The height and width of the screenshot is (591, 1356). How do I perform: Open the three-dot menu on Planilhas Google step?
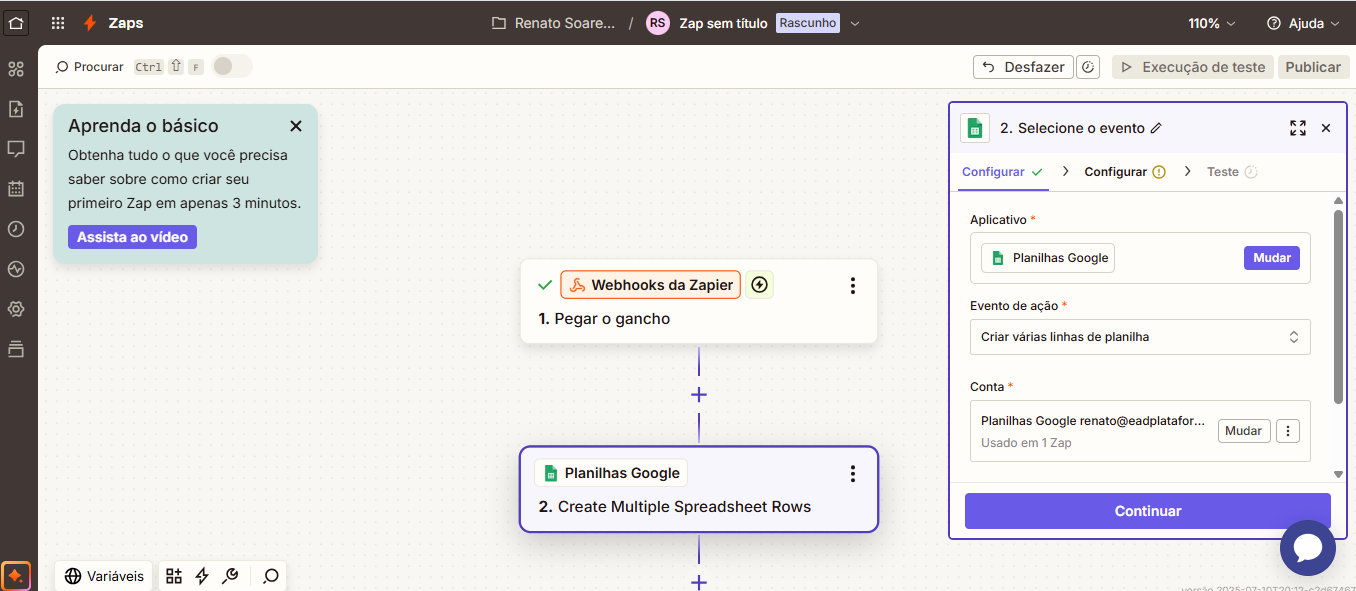(x=853, y=474)
